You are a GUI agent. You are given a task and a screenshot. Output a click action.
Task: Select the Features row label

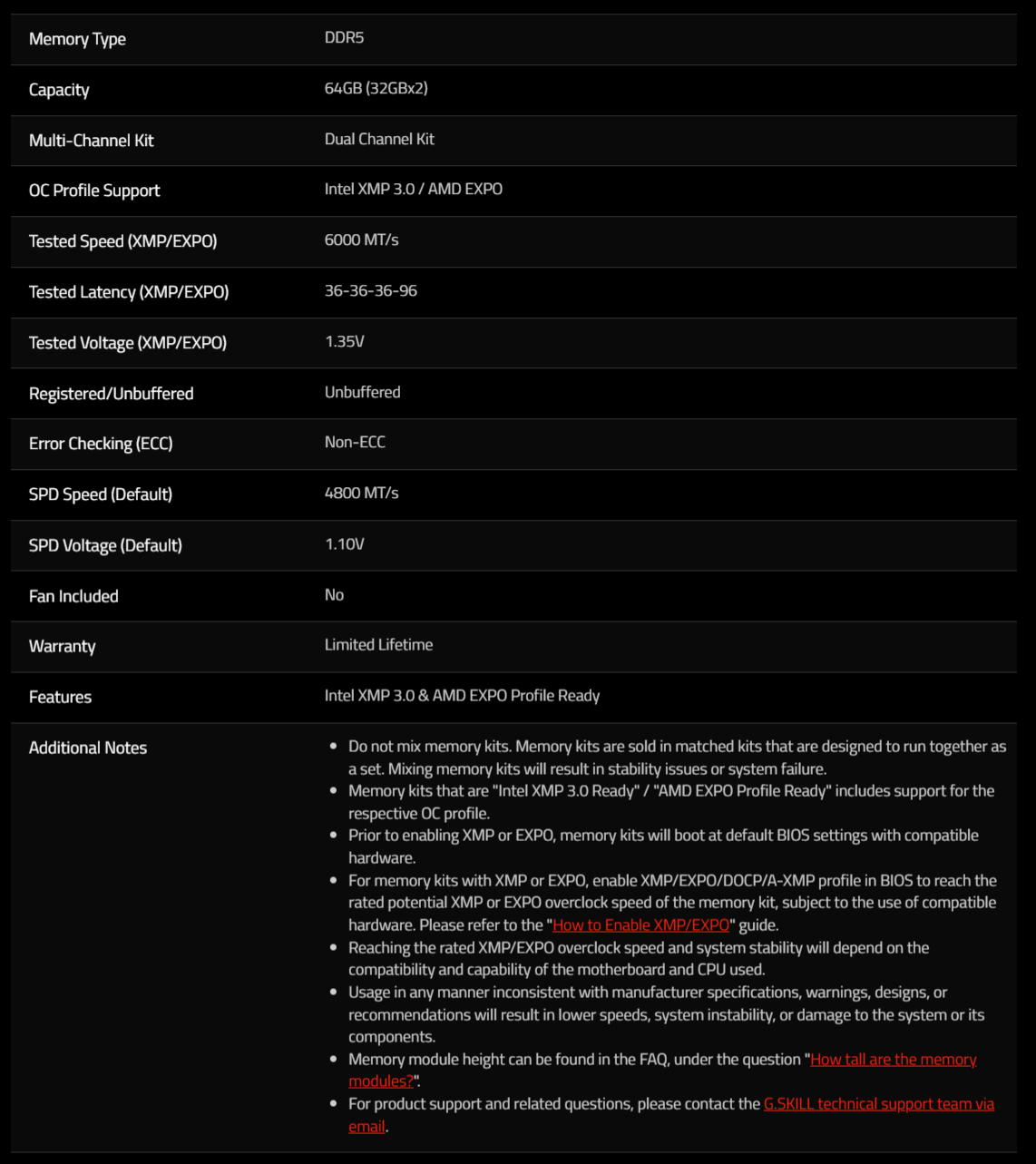coord(60,697)
